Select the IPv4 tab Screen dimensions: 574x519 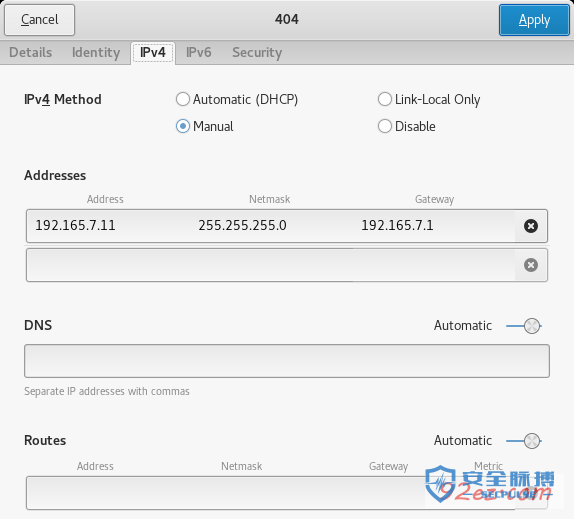pyautogui.click(x=153, y=52)
